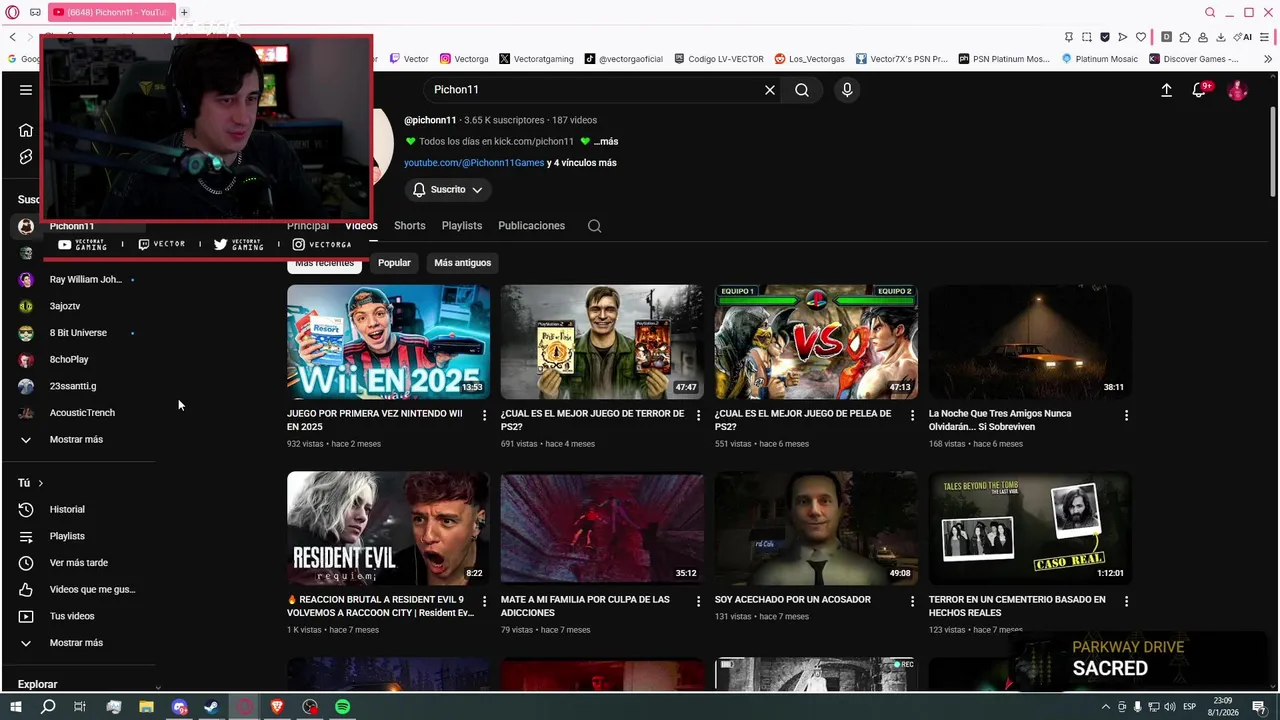The height and width of the screenshot is (720, 1280).
Task: Open the YouTube hamburger guide menu
Action: pos(26,90)
